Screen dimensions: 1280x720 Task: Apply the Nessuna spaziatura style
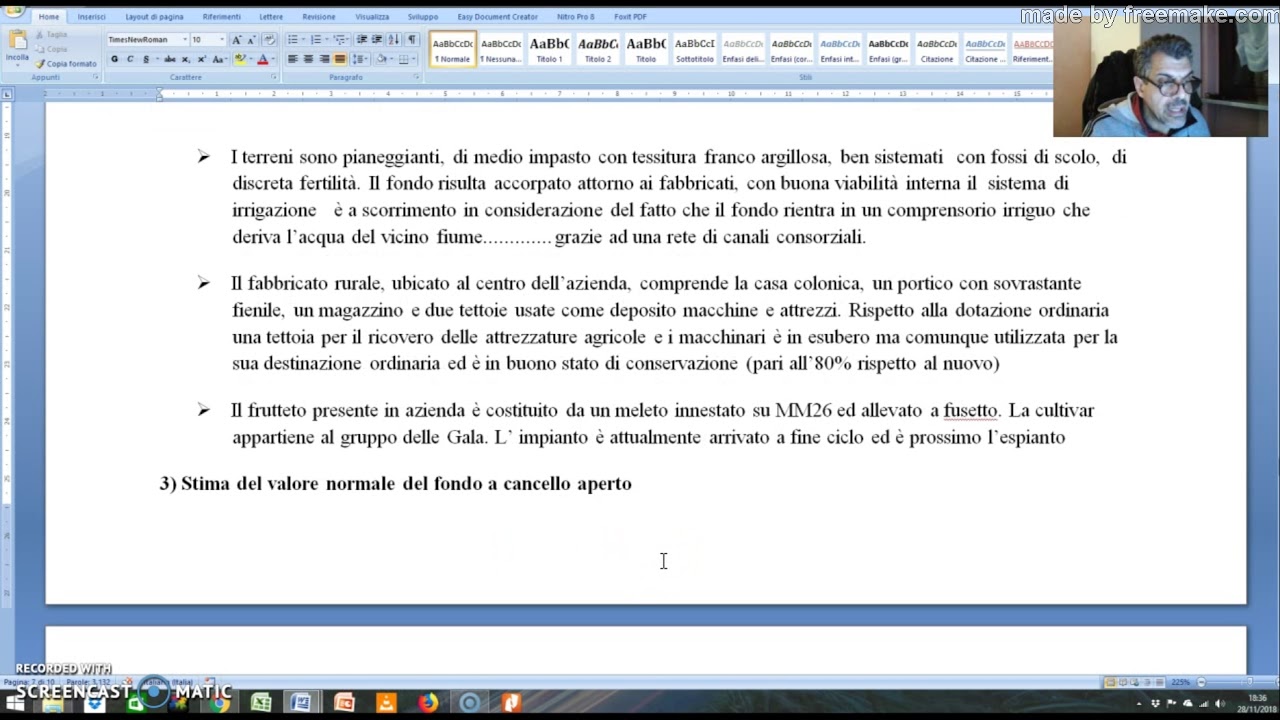click(501, 49)
